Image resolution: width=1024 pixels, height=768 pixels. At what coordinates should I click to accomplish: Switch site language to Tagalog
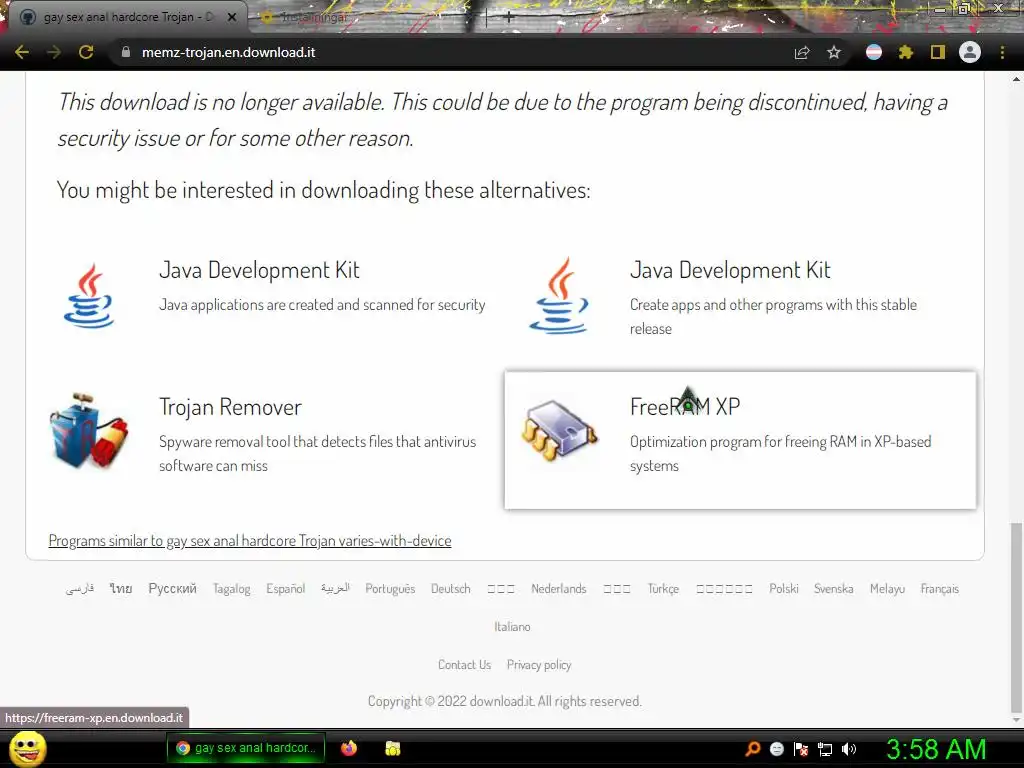click(x=232, y=588)
